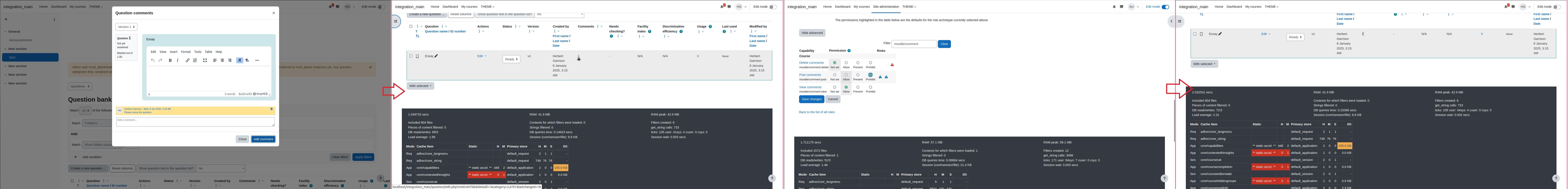Open user menu AU in Site administration window
Image resolution: width=1568 pixels, height=189 pixels.
point(1133,7)
